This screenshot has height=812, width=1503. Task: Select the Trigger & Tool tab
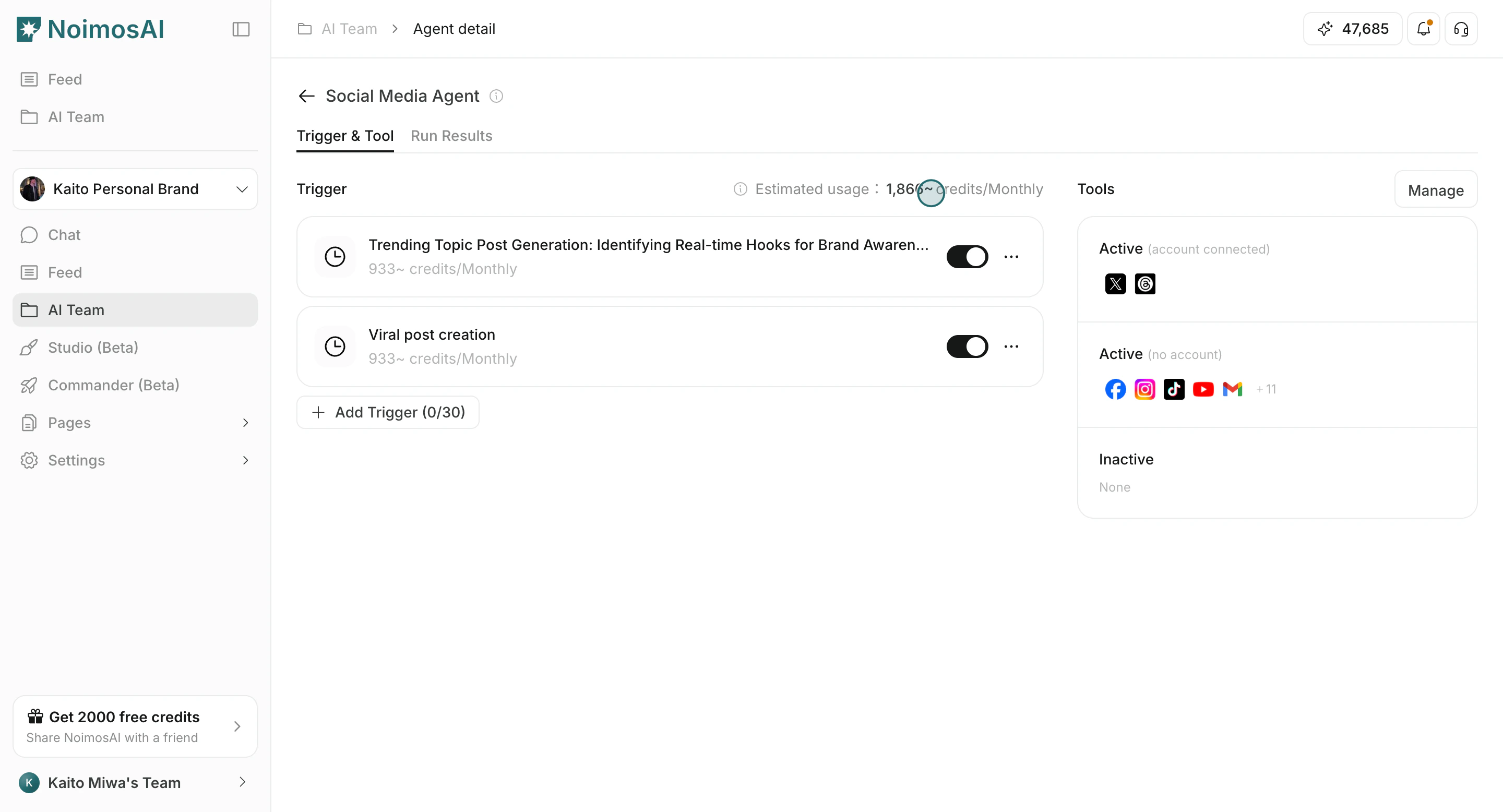pyautogui.click(x=345, y=136)
